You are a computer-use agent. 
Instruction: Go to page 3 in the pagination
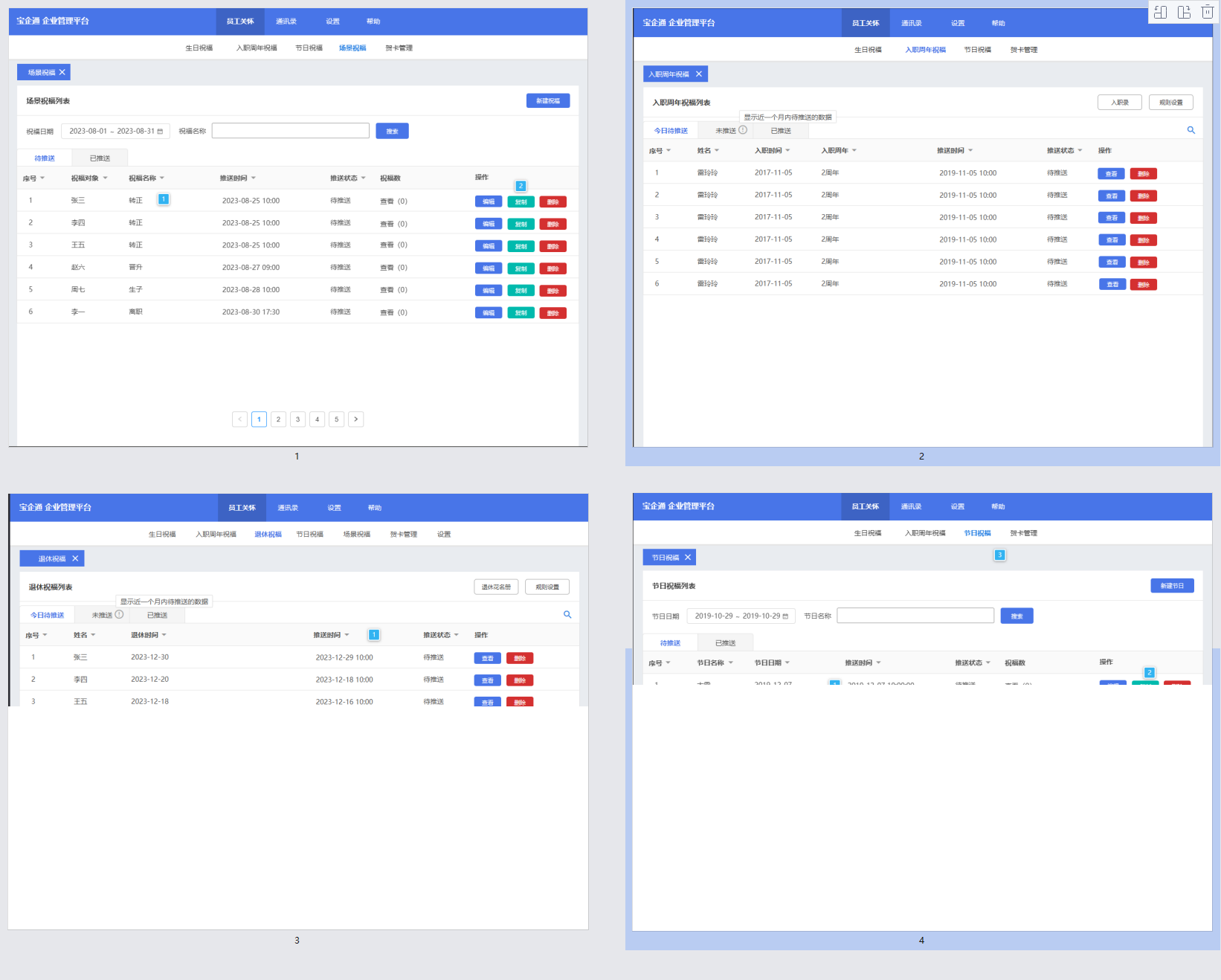tap(297, 419)
